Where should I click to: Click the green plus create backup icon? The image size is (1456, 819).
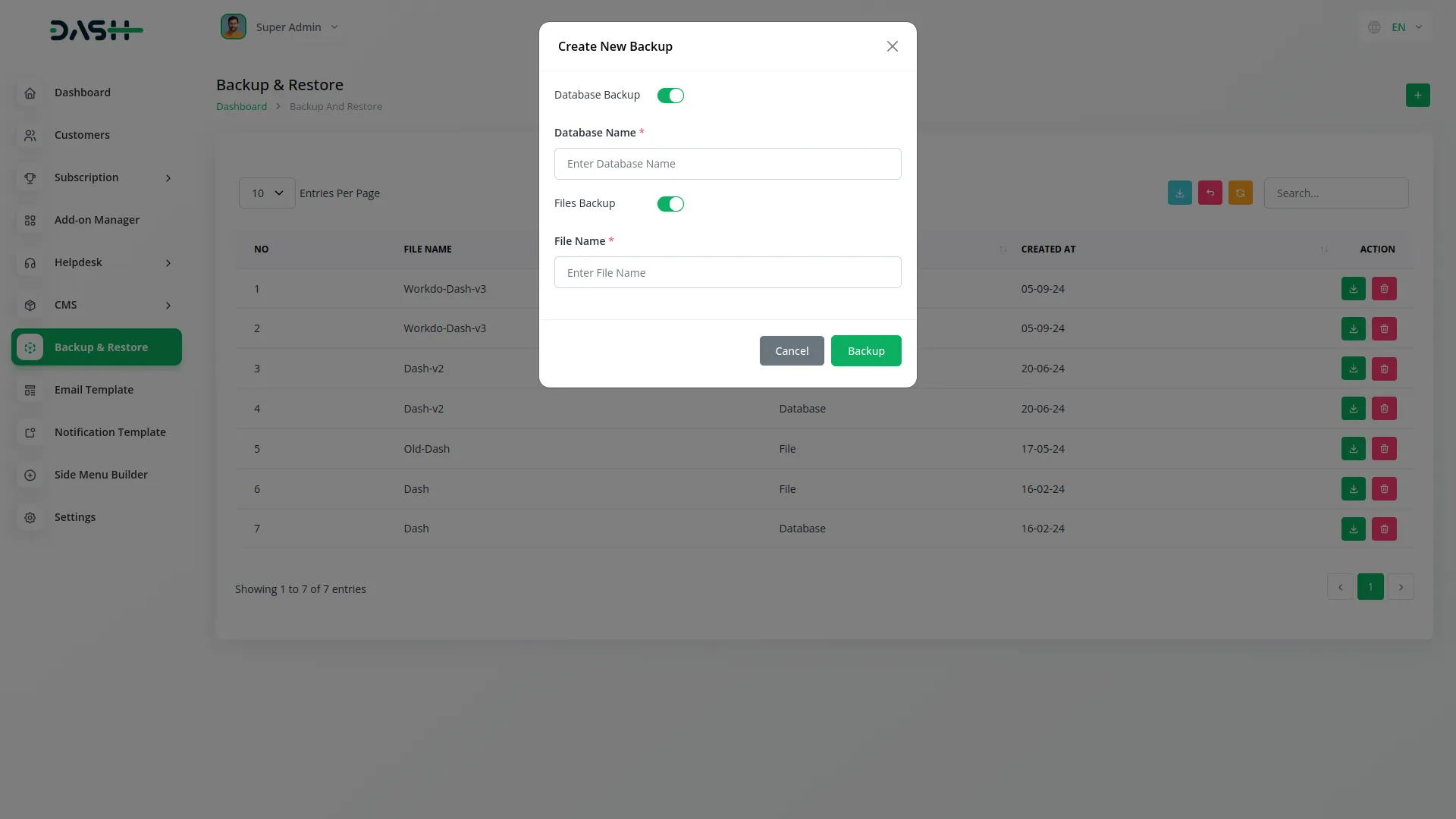coord(1417,95)
